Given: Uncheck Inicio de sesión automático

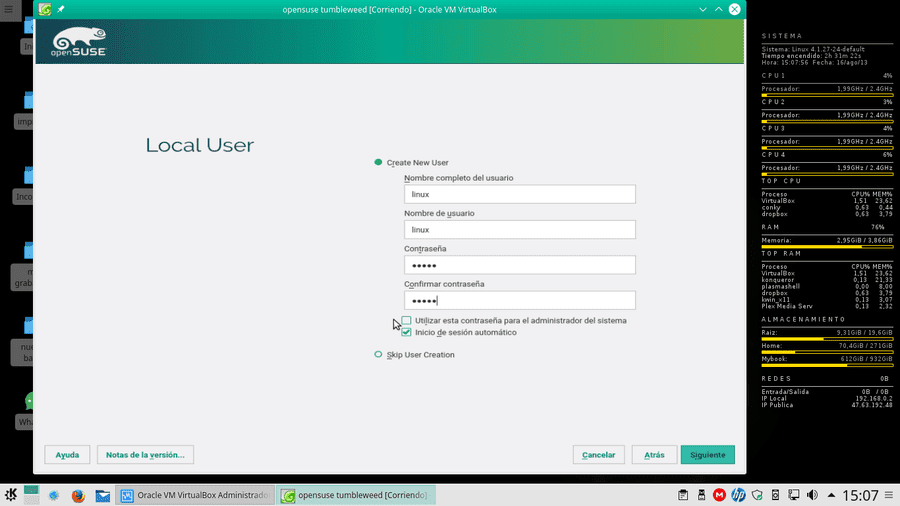Looking at the screenshot, I should click(x=406, y=332).
